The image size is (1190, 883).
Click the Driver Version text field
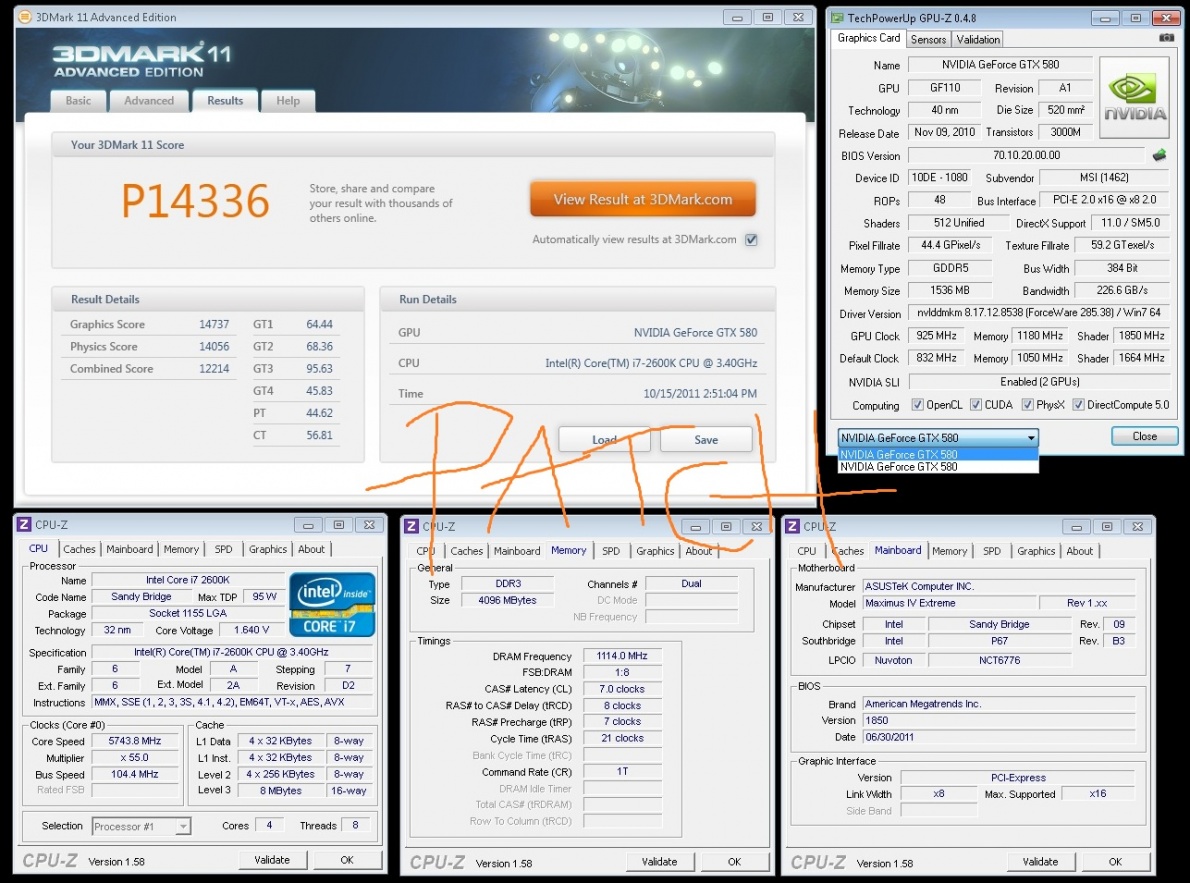[x=1037, y=313]
